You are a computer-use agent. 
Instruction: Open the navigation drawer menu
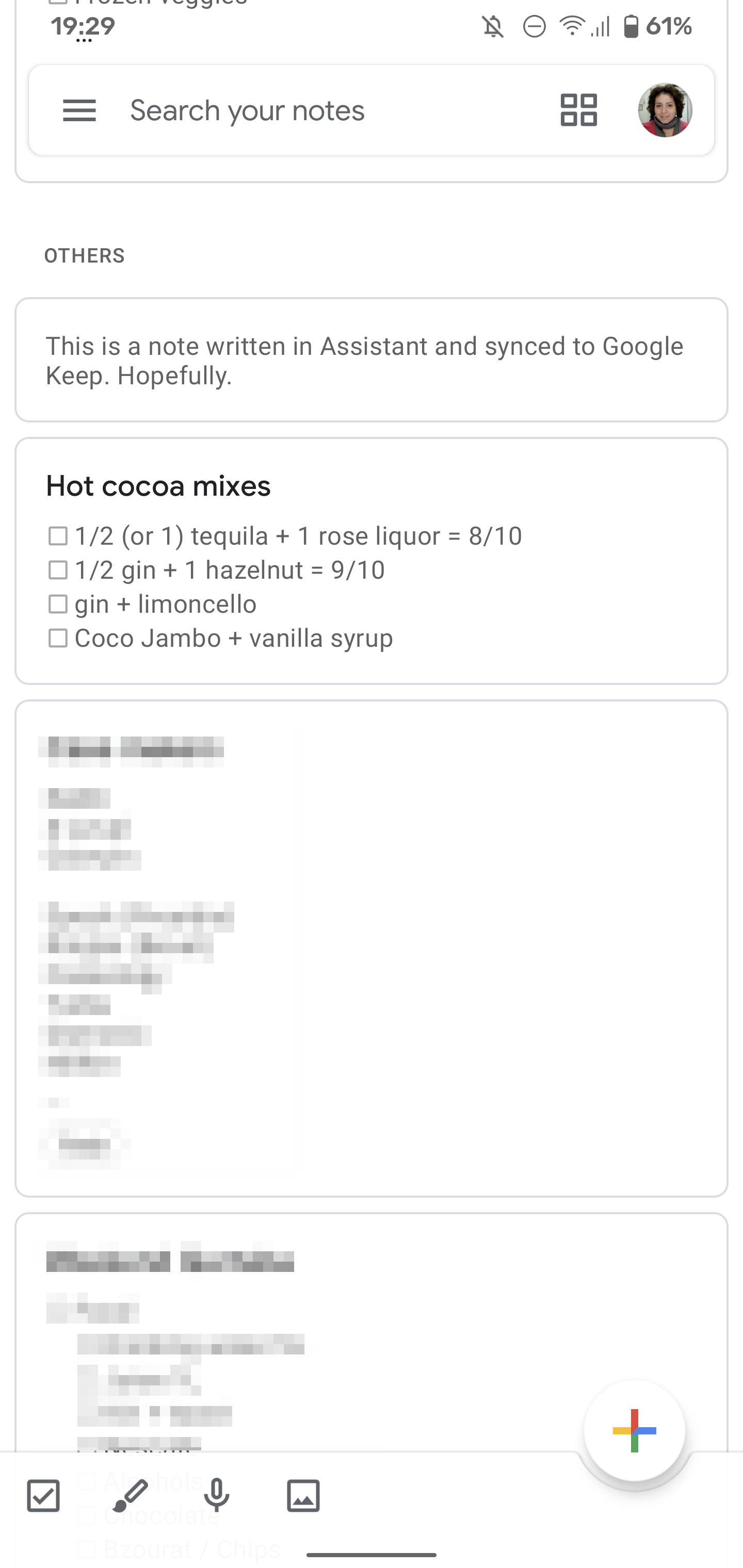79,110
